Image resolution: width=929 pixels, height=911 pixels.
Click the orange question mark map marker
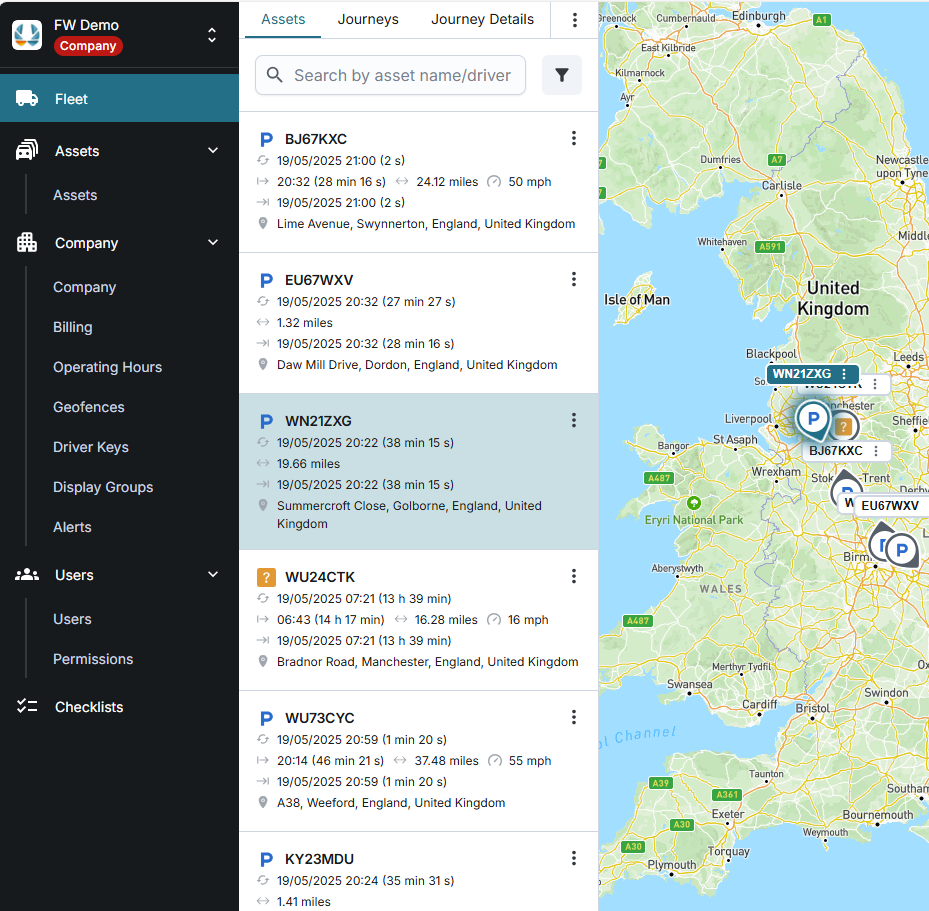pos(845,427)
